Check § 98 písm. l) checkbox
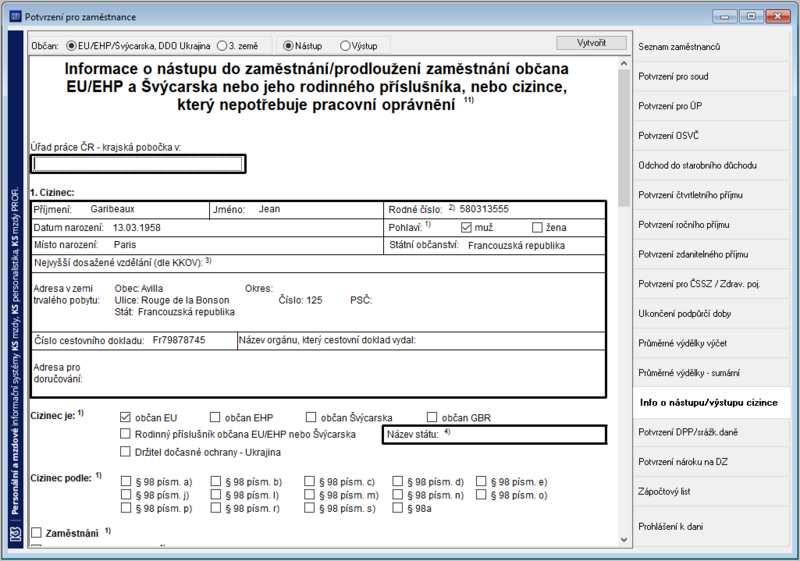 click(216, 494)
